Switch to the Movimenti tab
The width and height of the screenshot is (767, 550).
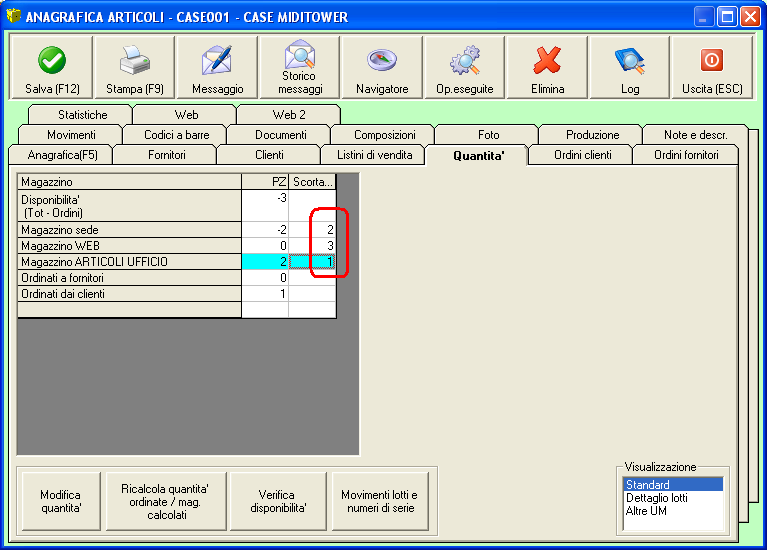70,135
